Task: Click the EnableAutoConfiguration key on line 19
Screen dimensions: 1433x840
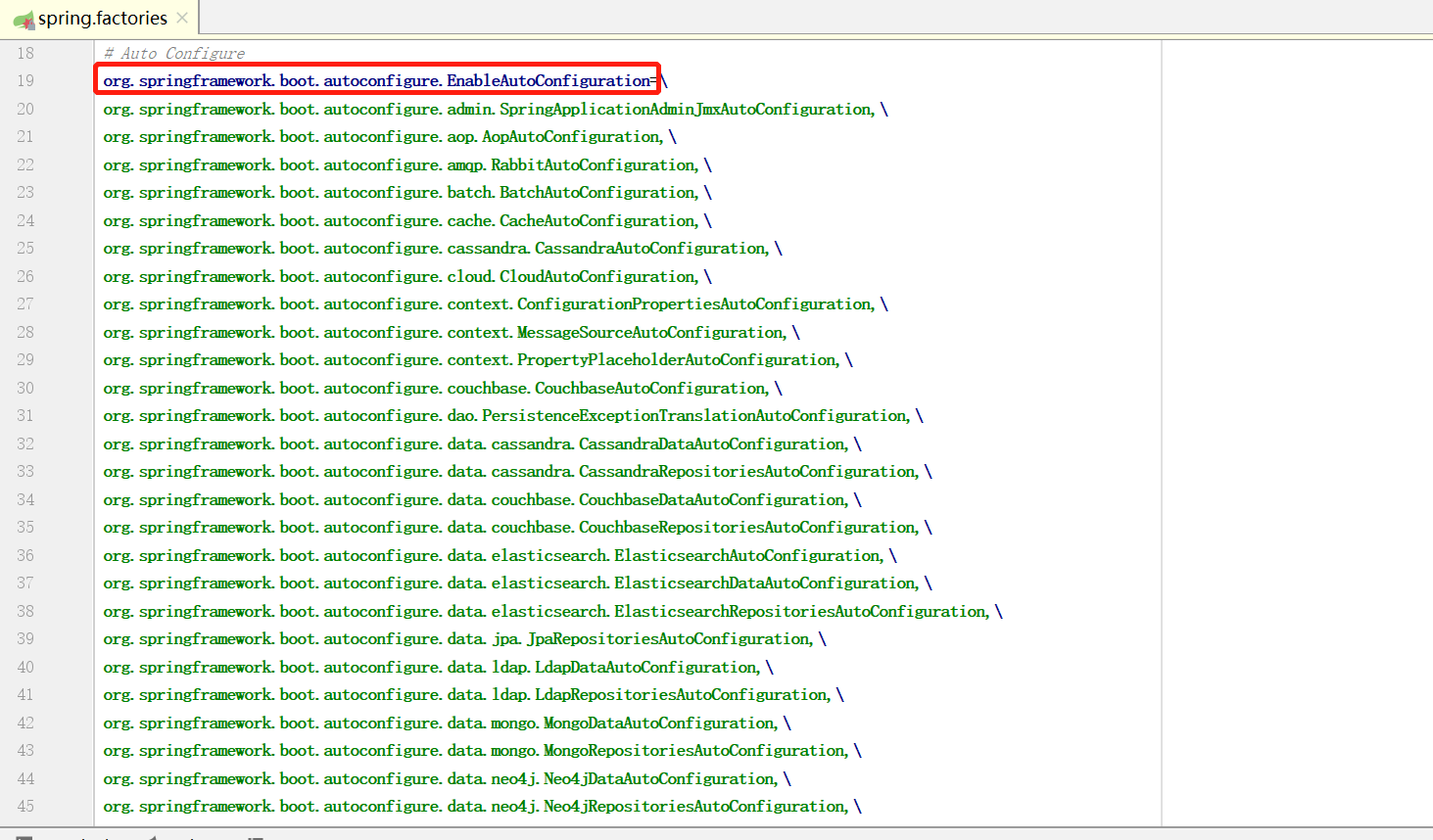Action: coord(377,80)
